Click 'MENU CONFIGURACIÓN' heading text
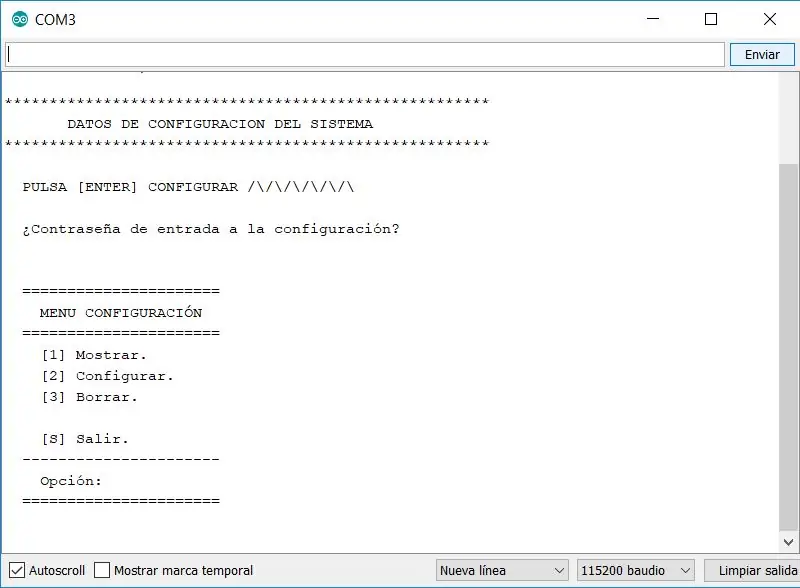800x588 pixels. 121,312
